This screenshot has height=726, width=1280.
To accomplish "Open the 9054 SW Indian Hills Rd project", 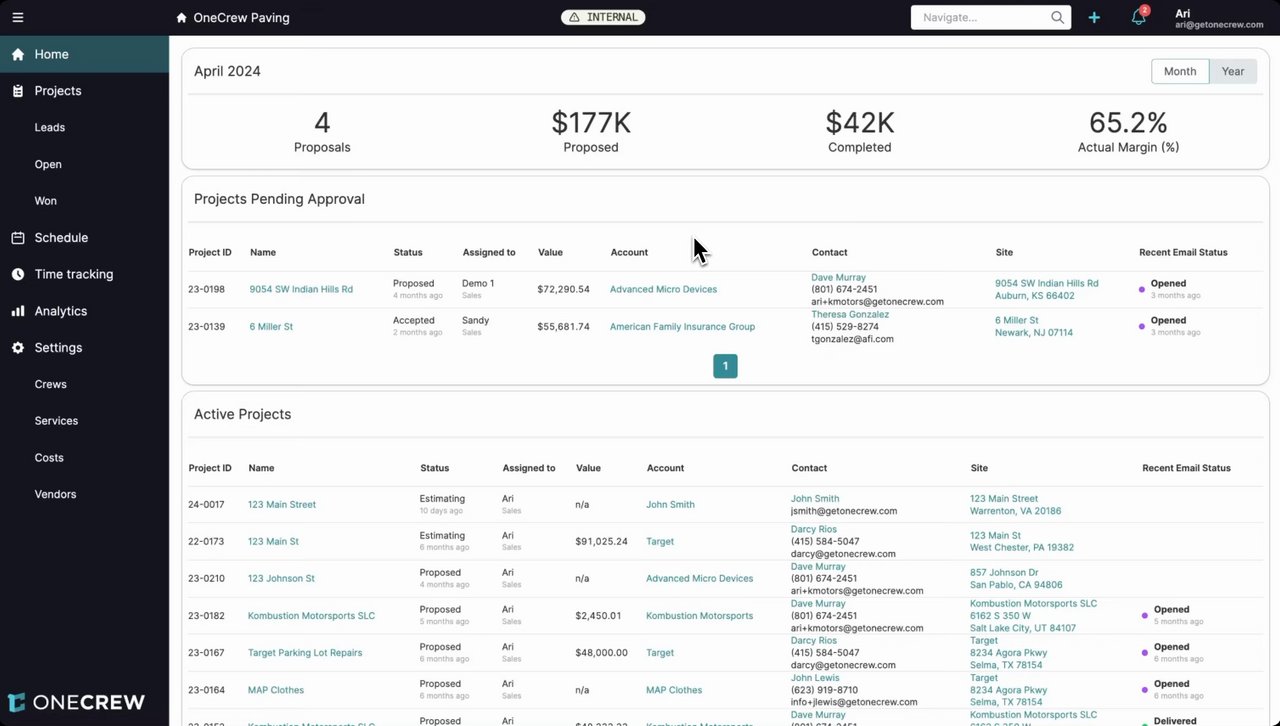I will [x=301, y=289].
